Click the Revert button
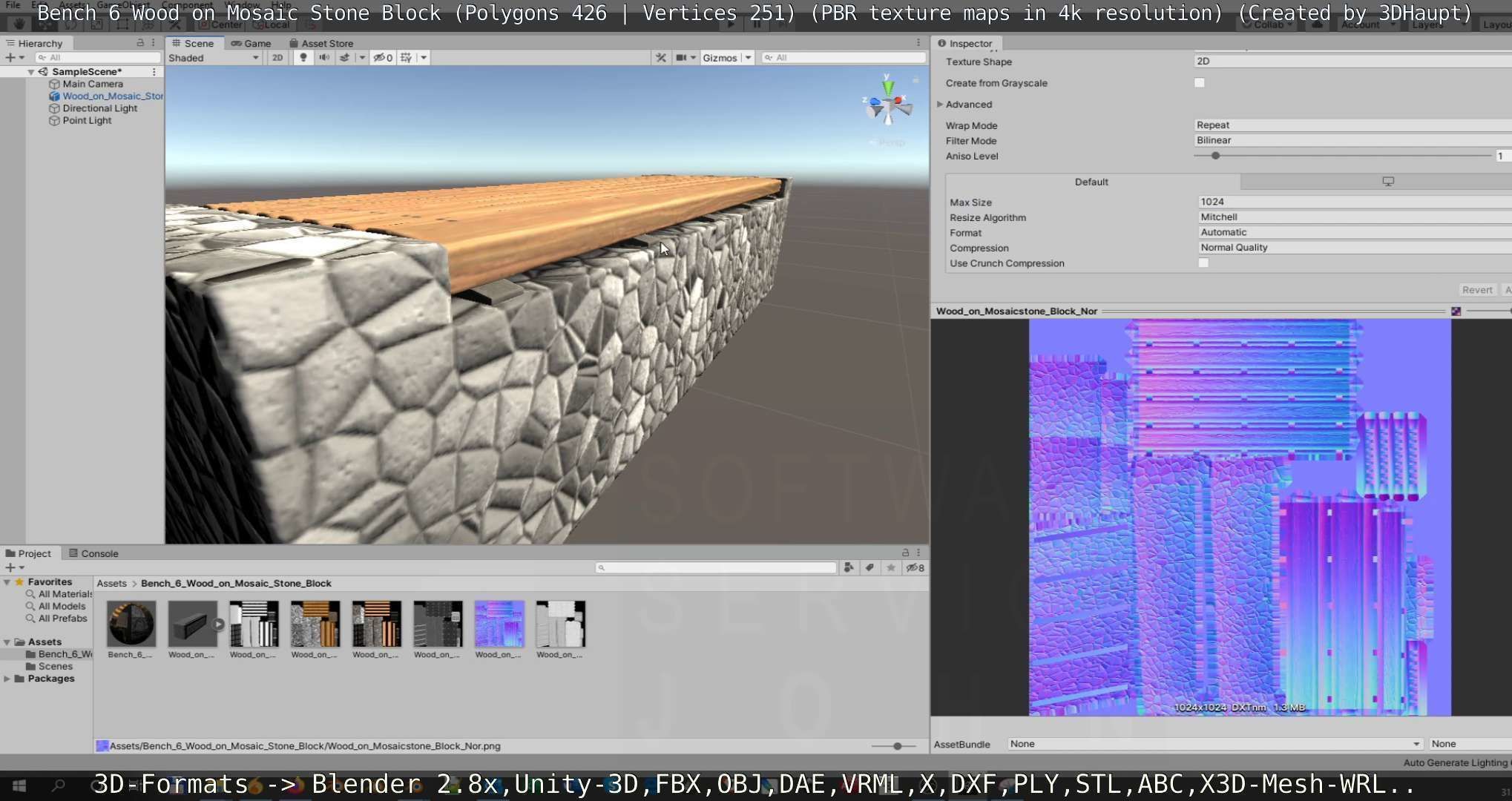This screenshot has height=801, width=1512. pos(1476,290)
